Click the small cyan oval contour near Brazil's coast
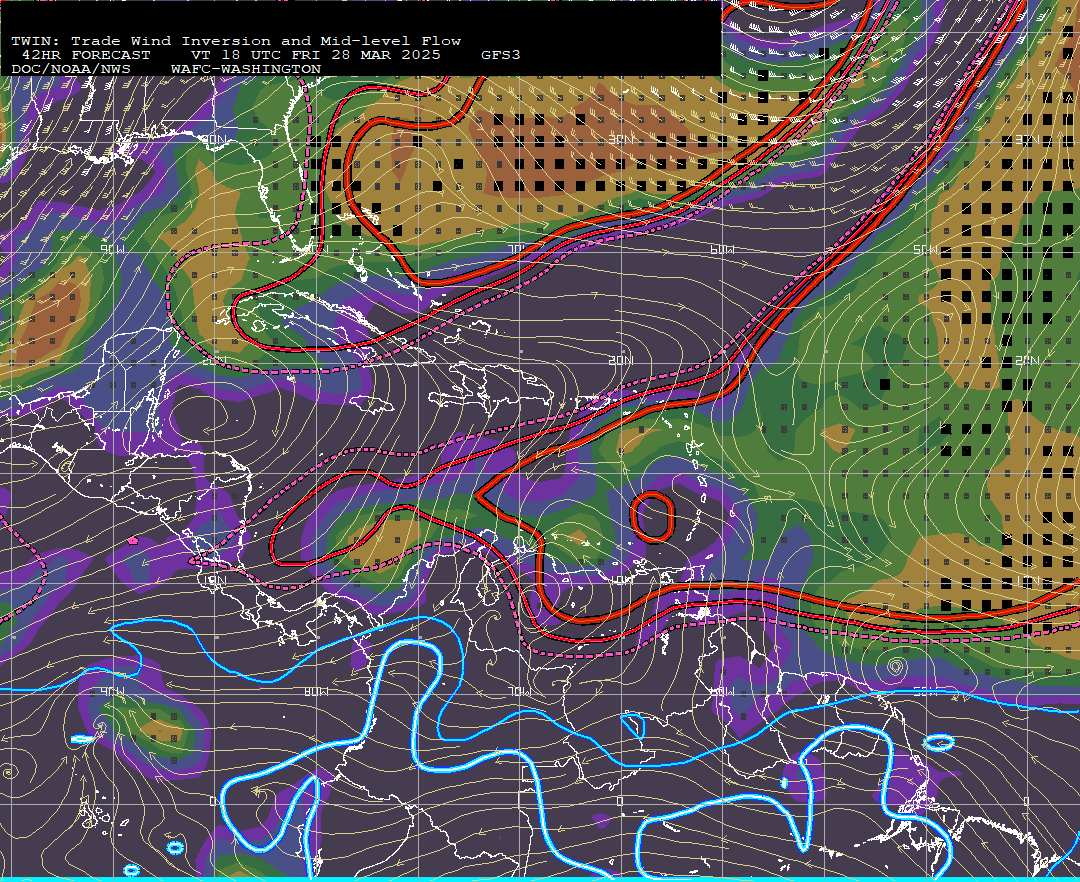 (938, 742)
